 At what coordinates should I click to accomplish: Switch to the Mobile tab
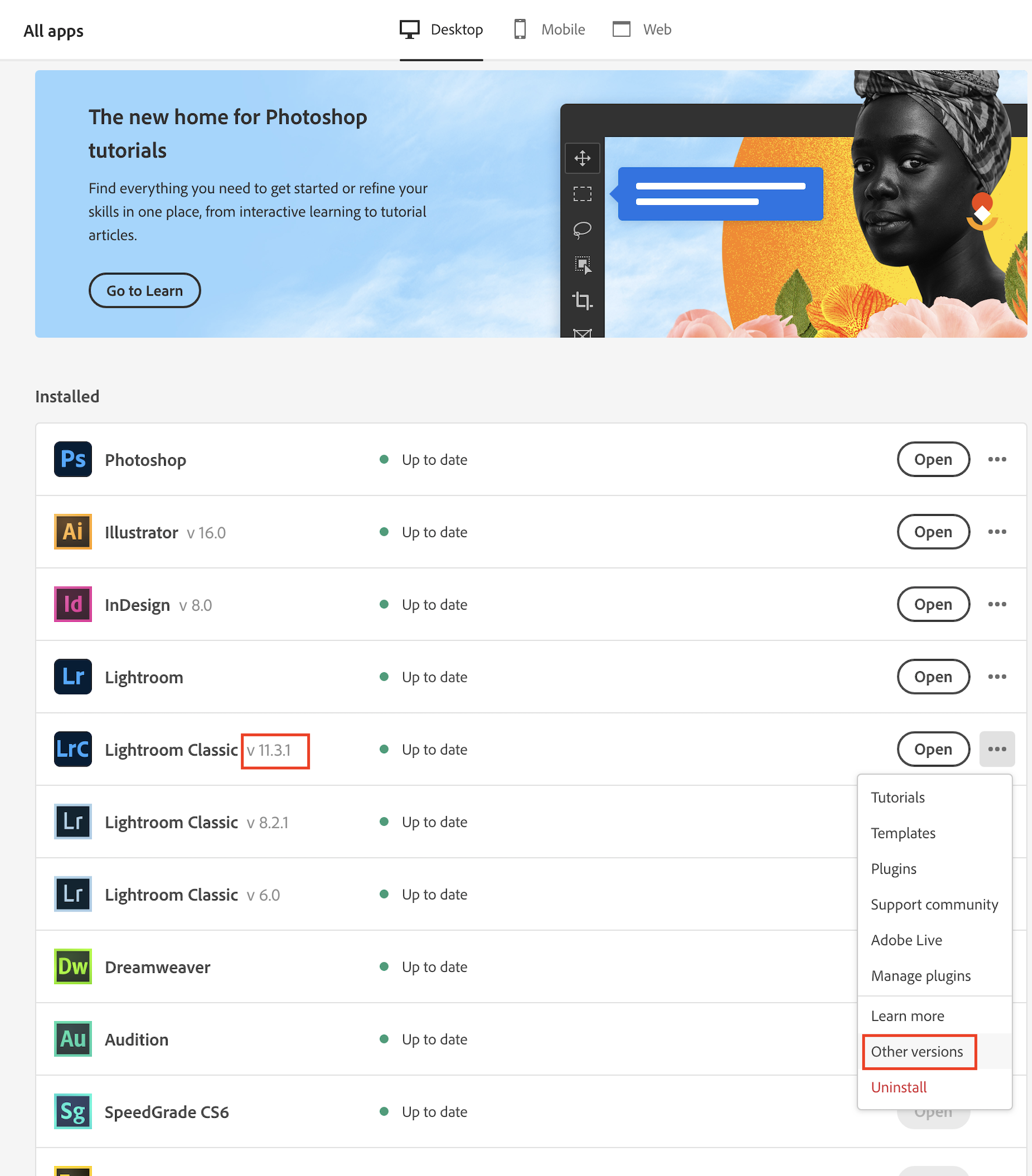click(x=550, y=30)
